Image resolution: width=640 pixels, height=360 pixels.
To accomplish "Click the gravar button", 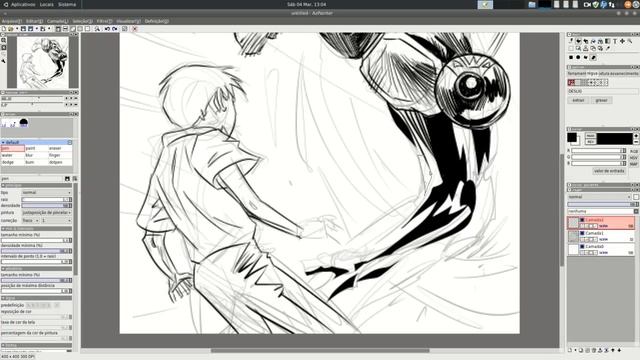I will click(x=601, y=100).
